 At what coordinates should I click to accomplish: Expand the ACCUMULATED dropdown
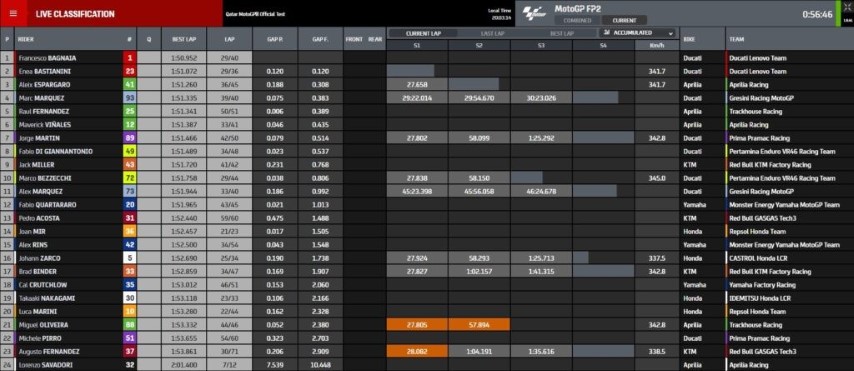tap(637, 33)
